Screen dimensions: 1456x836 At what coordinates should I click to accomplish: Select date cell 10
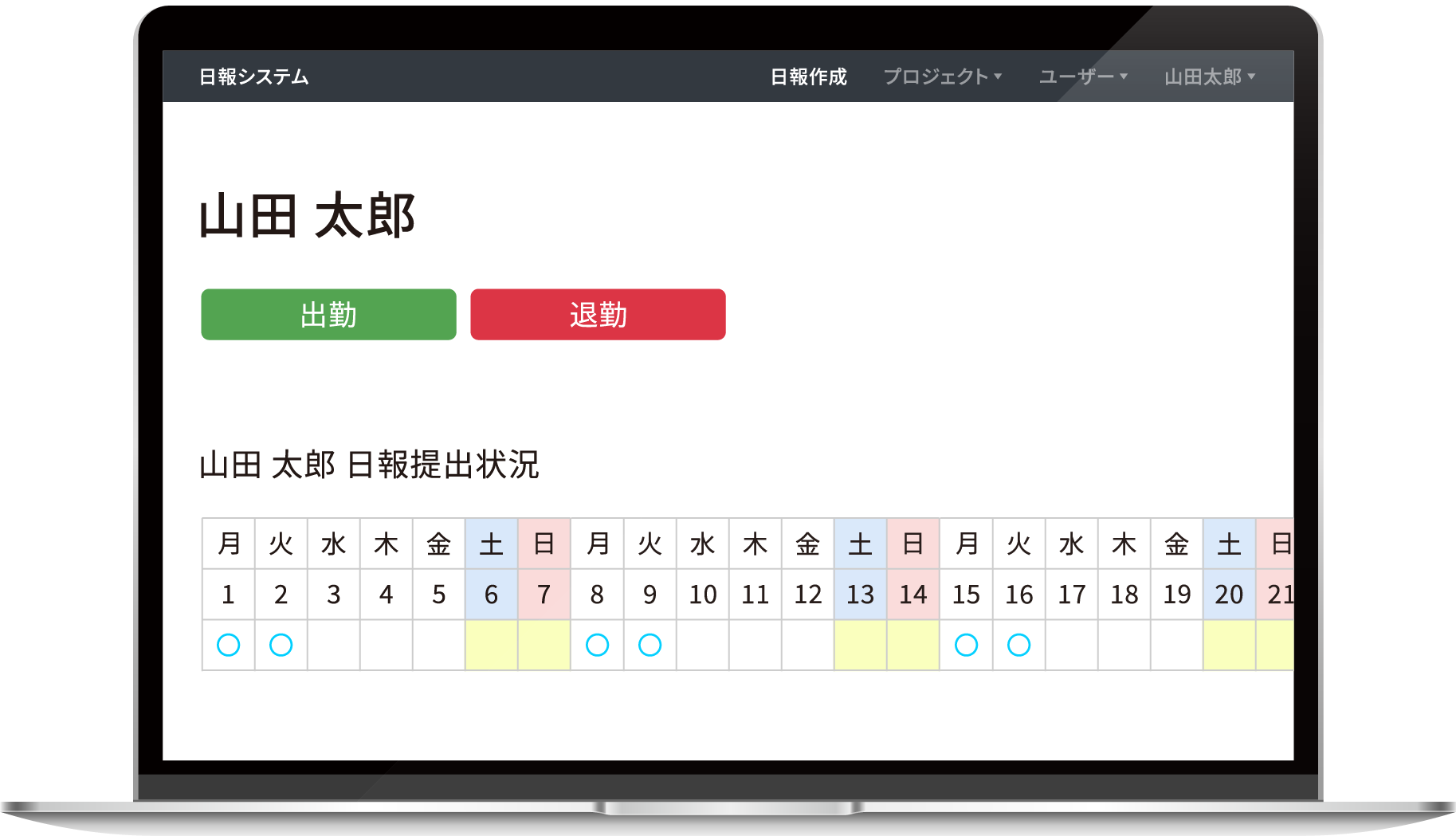click(703, 595)
